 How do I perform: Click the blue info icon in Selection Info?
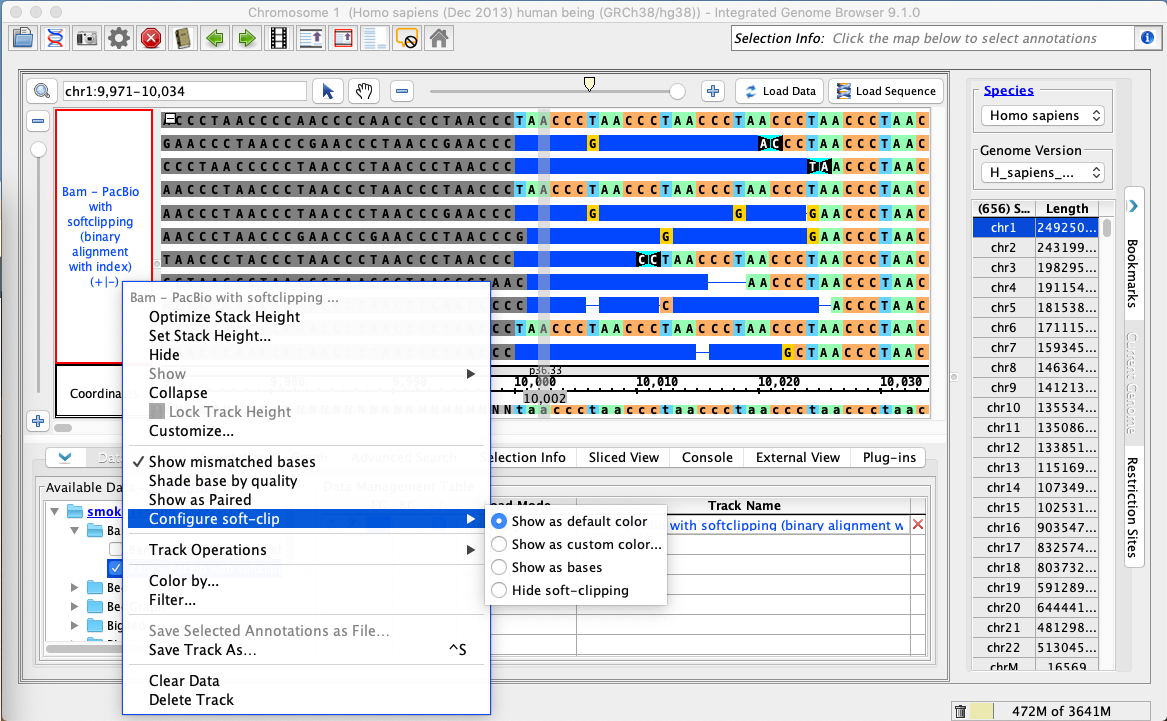(x=1148, y=38)
